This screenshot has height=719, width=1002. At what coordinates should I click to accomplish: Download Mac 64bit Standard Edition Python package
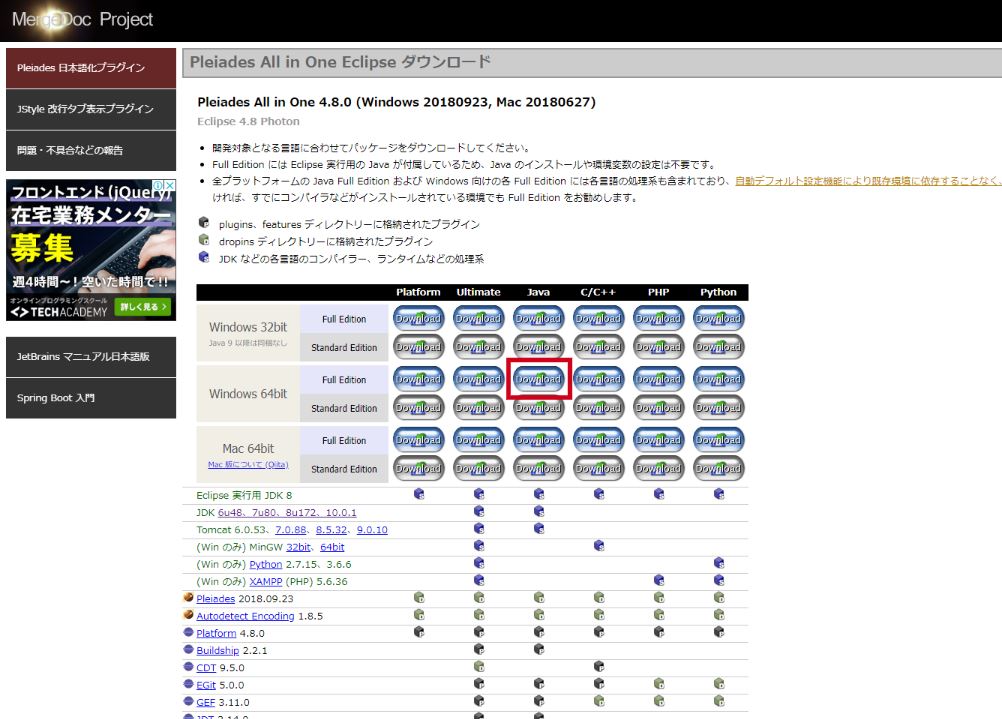(718, 468)
